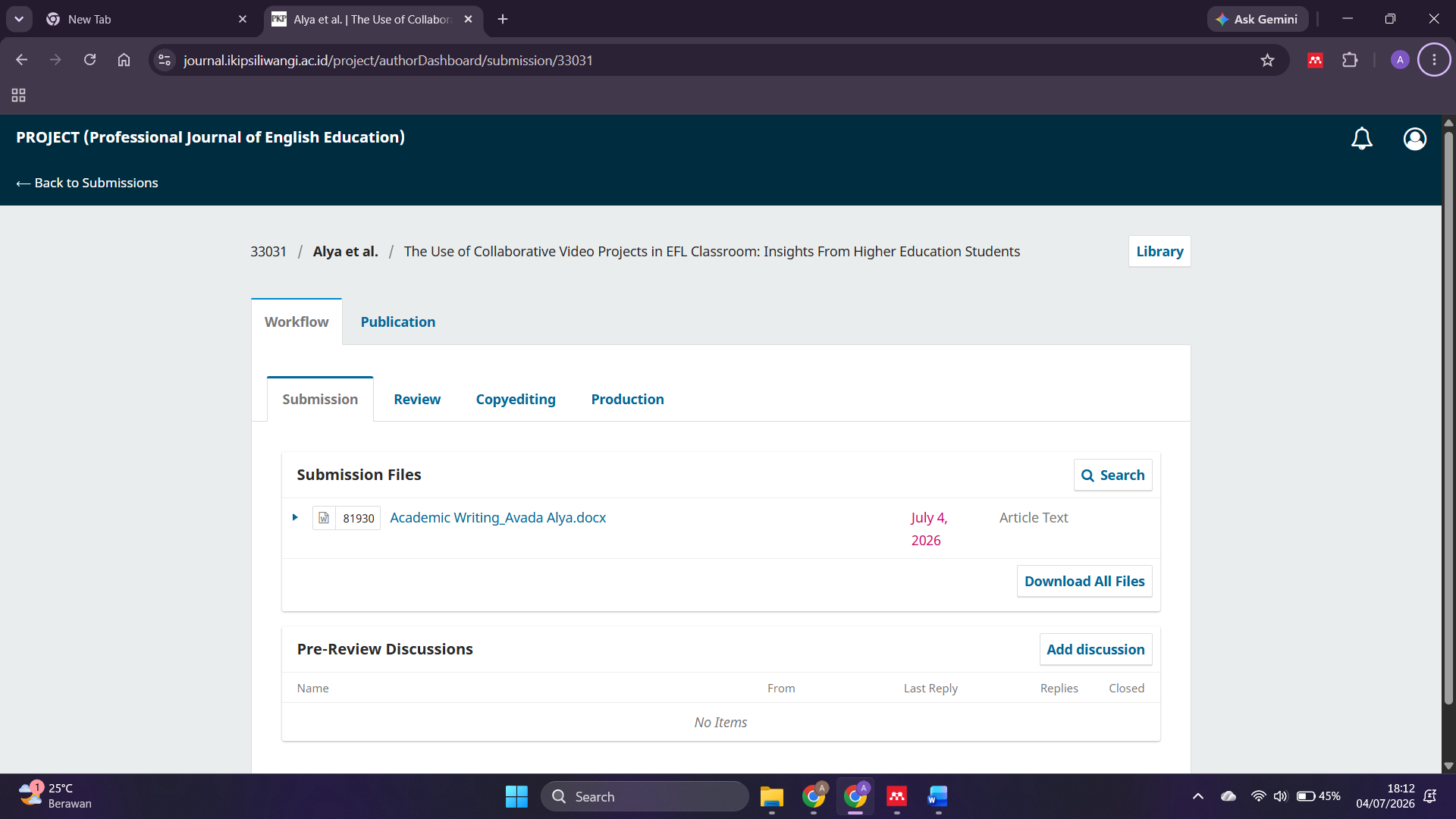
Task: Click the Article Text label
Action: [x=1034, y=517]
